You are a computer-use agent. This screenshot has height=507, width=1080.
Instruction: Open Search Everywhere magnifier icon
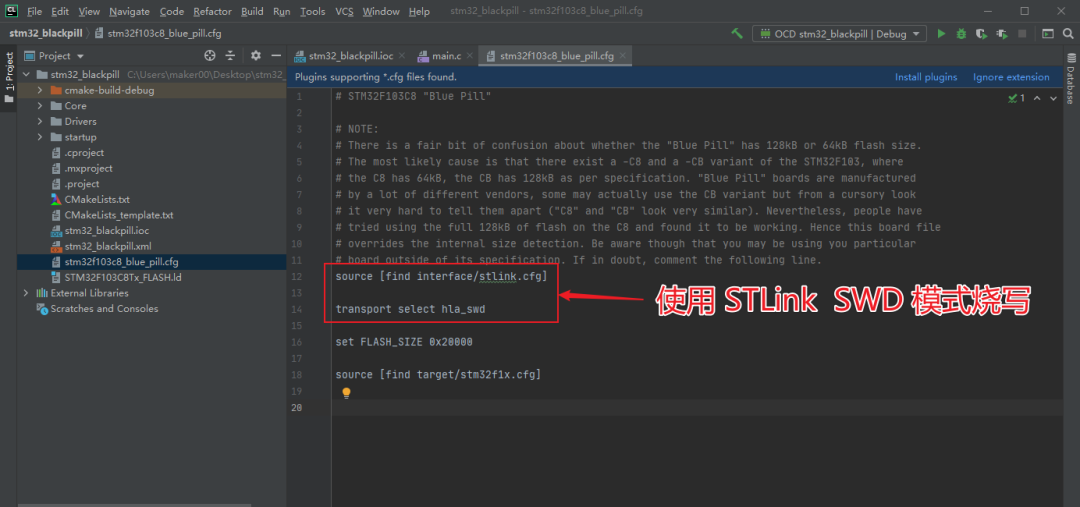point(1067,33)
